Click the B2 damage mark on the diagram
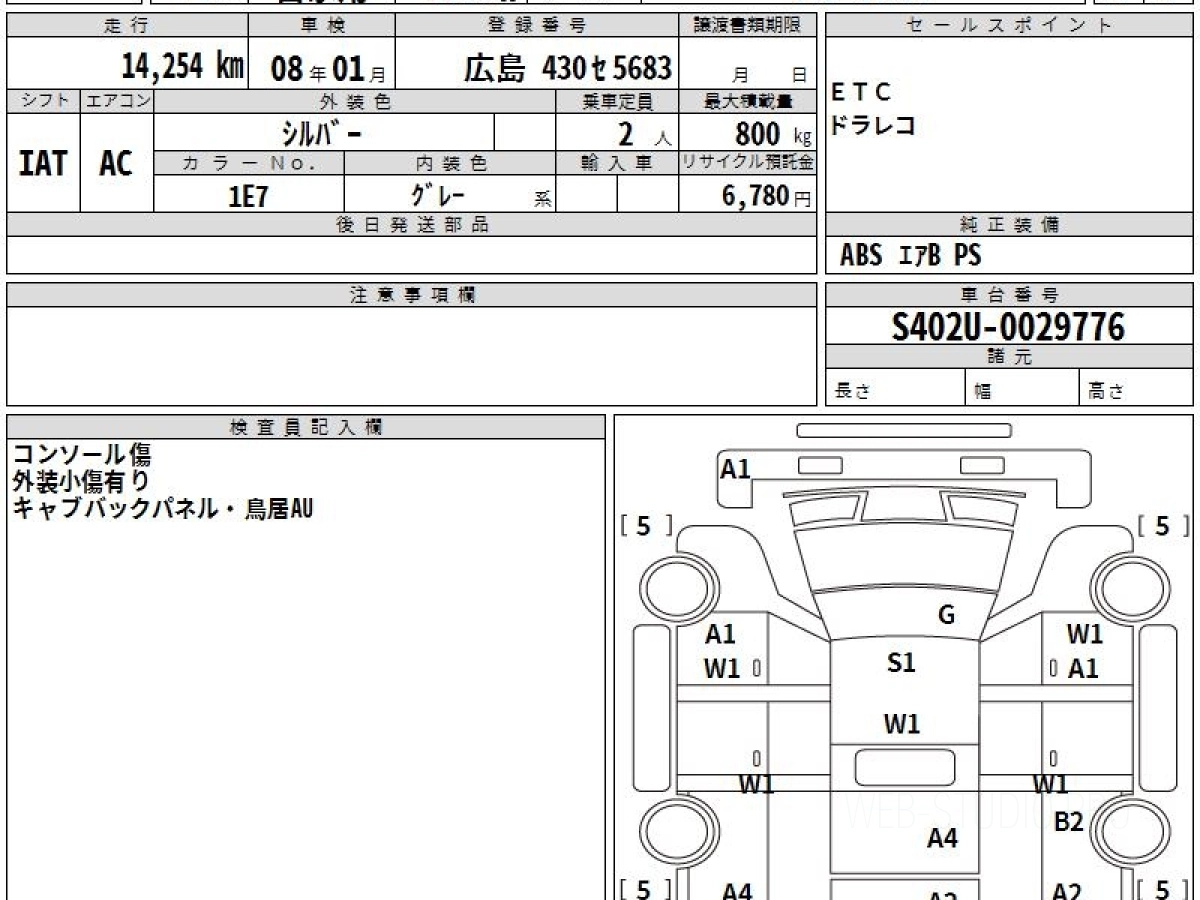This screenshot has height=900, width=1200. coord(1069,822)
